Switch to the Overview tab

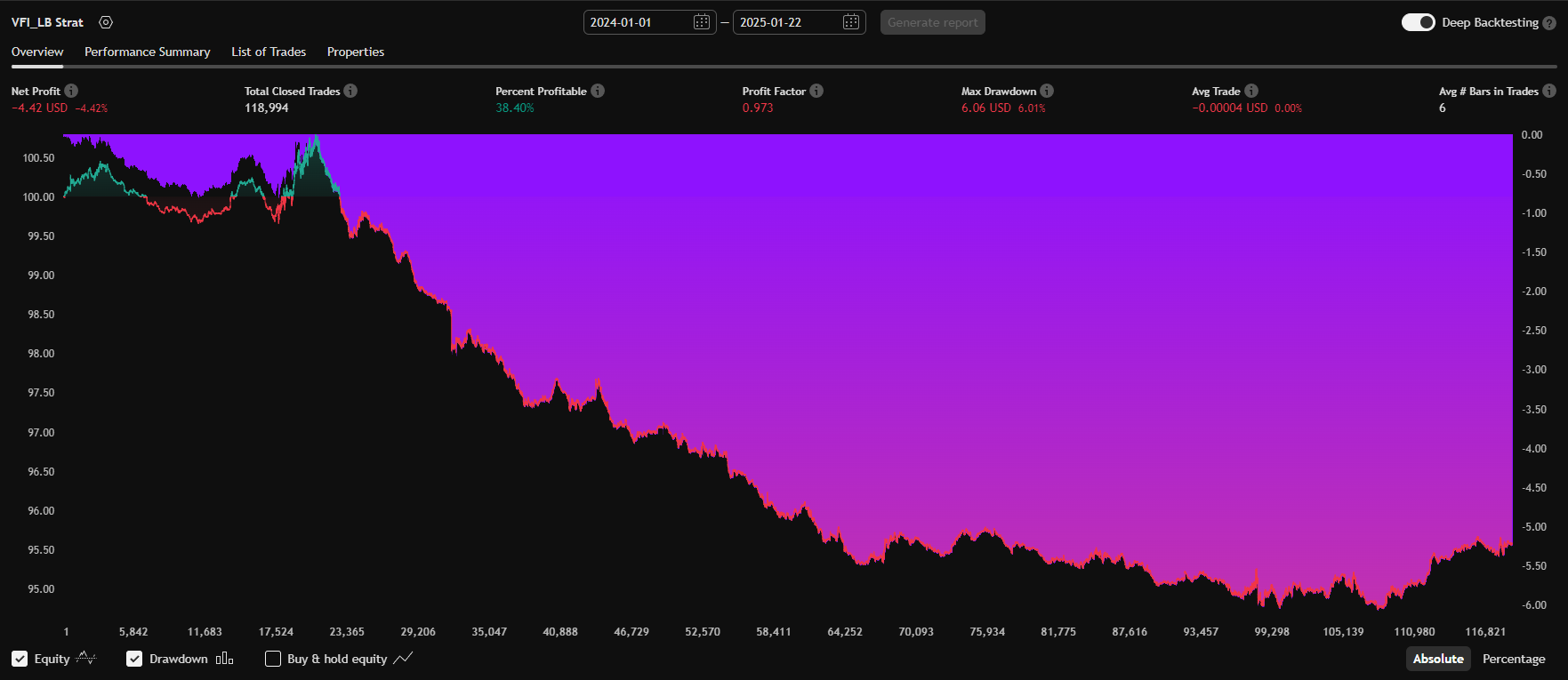click(37, 52)
